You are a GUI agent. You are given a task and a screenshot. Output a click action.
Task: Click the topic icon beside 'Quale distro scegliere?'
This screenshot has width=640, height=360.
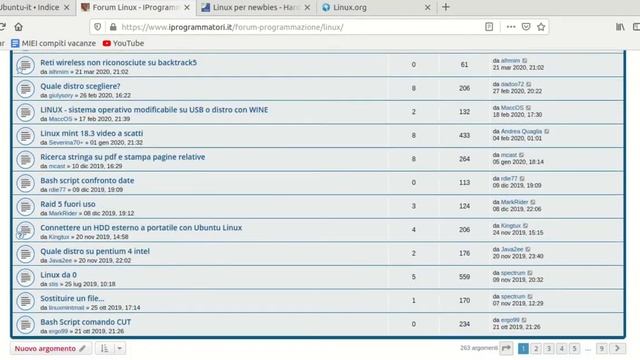tap(25, 89)
